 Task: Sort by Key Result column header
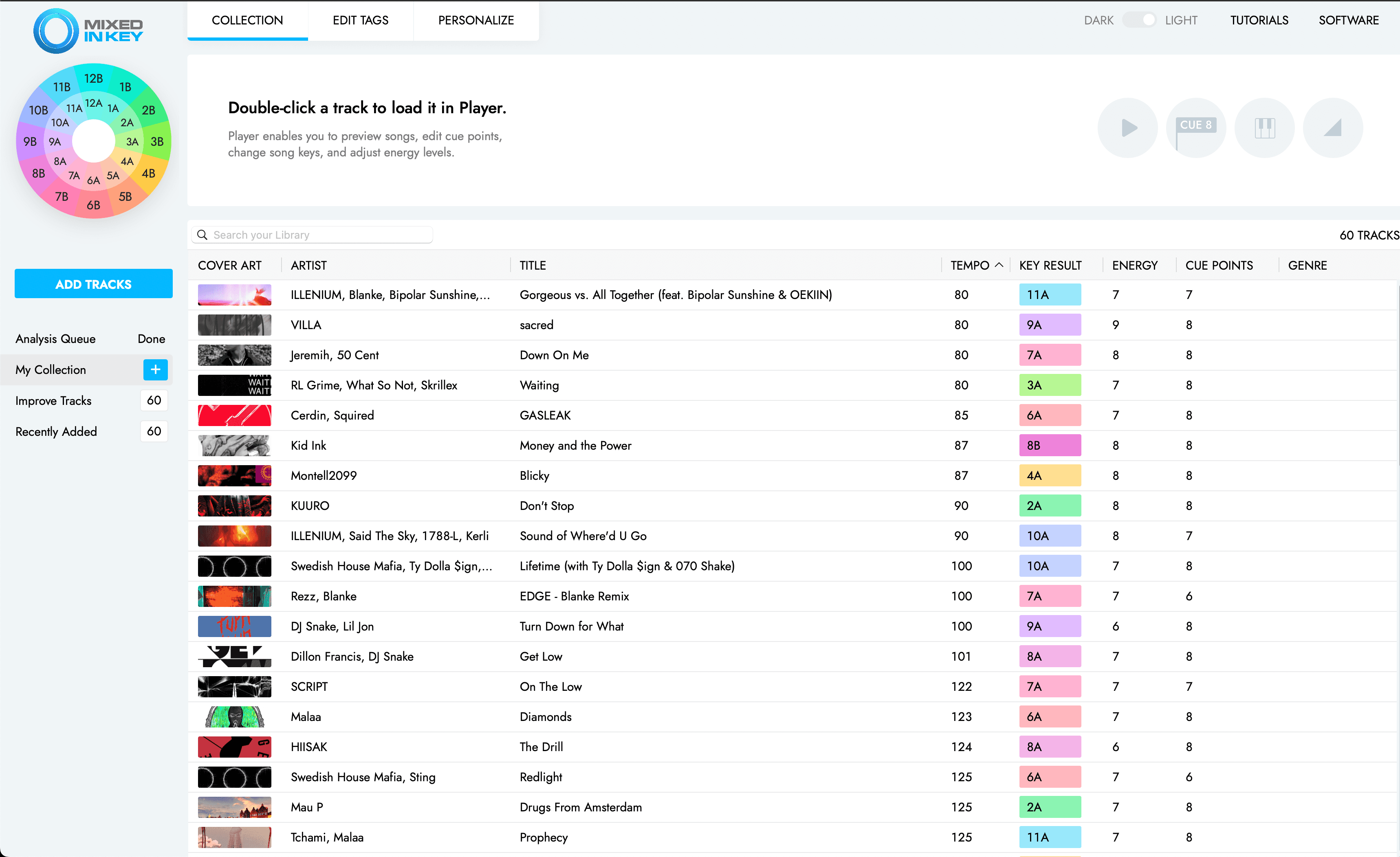tap(1050, 266)
